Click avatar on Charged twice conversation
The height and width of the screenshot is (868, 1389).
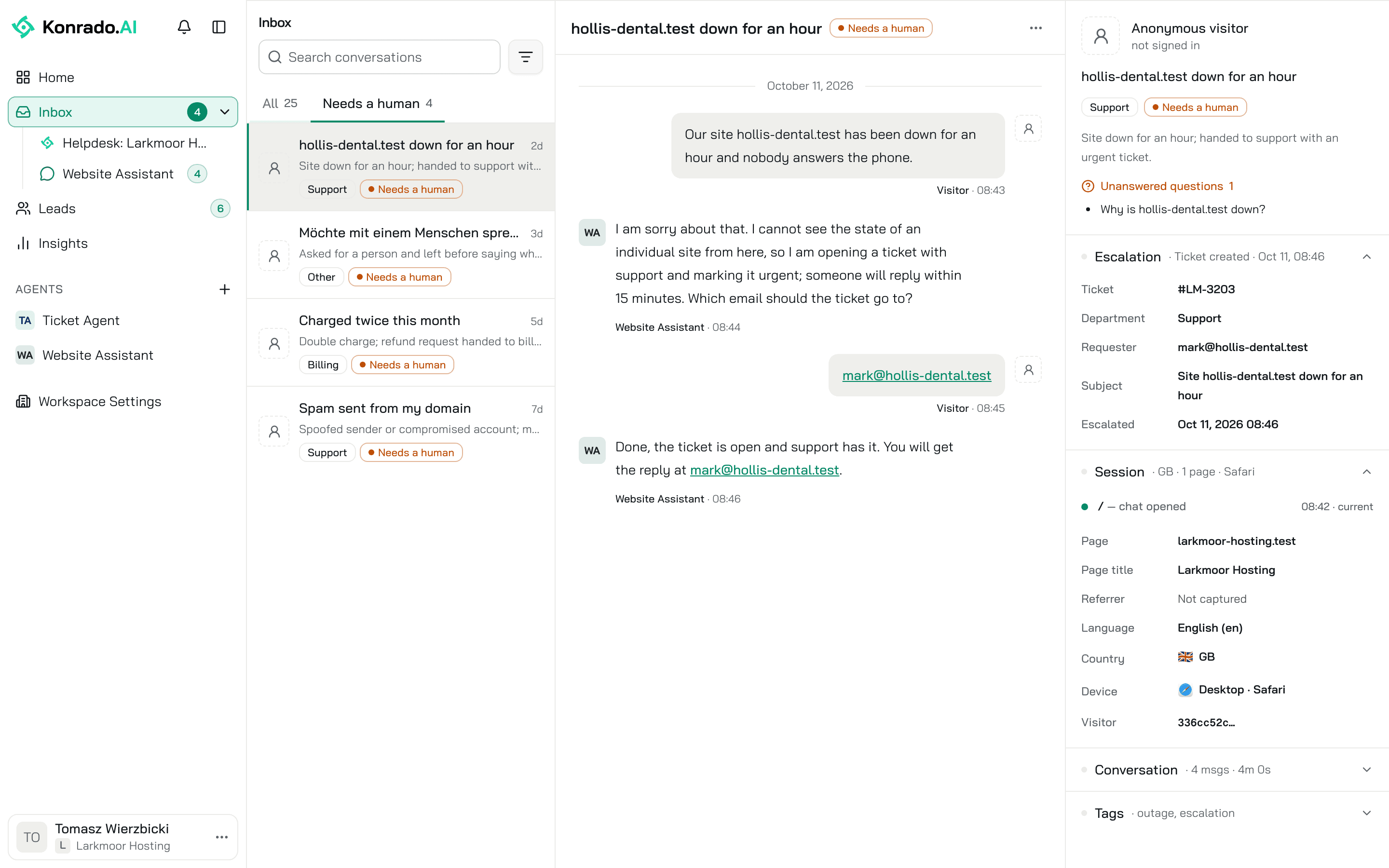tap(274, 343)
